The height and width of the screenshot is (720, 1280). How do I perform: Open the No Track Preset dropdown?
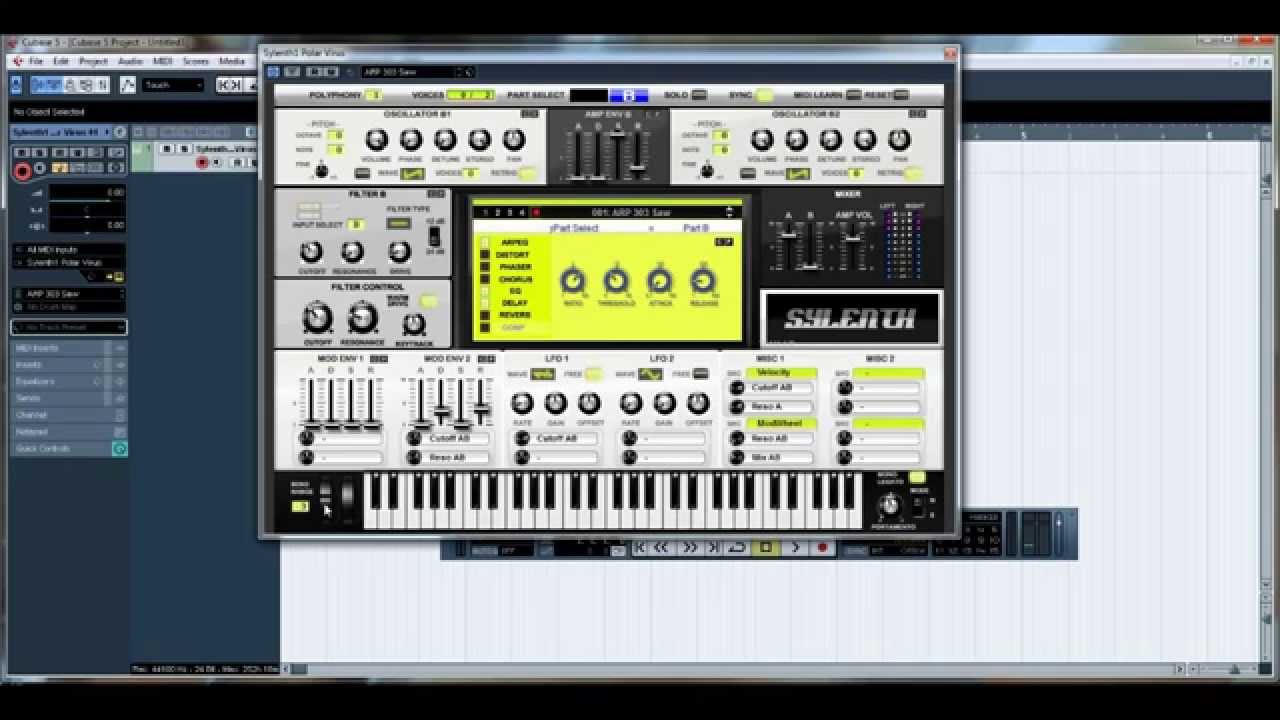coord(69,327)
